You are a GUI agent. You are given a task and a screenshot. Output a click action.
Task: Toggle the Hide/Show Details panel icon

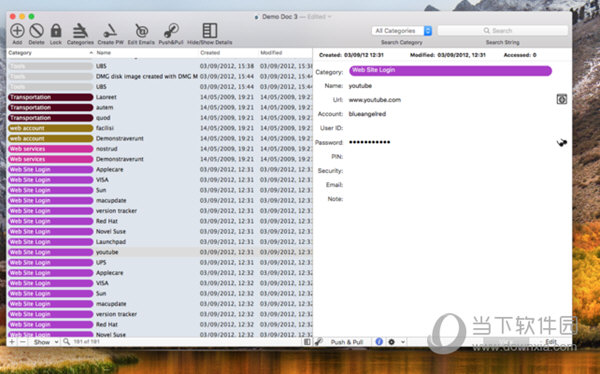pyautogui.click(x=210, y=31)
